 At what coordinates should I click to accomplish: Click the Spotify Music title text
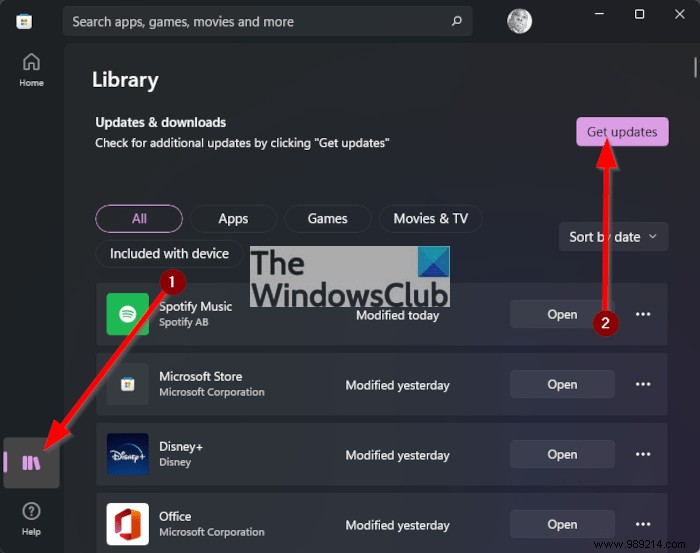tap(196, 307)
